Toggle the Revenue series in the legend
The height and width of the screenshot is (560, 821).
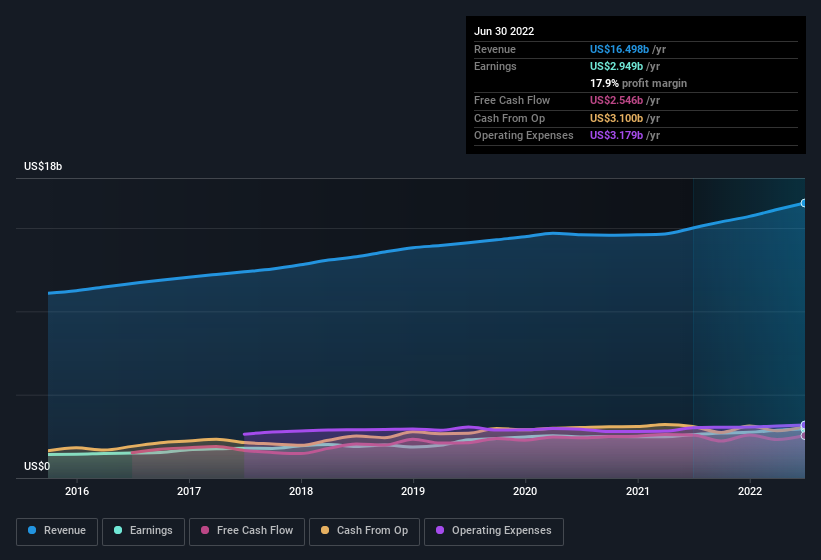coord(57,532)
